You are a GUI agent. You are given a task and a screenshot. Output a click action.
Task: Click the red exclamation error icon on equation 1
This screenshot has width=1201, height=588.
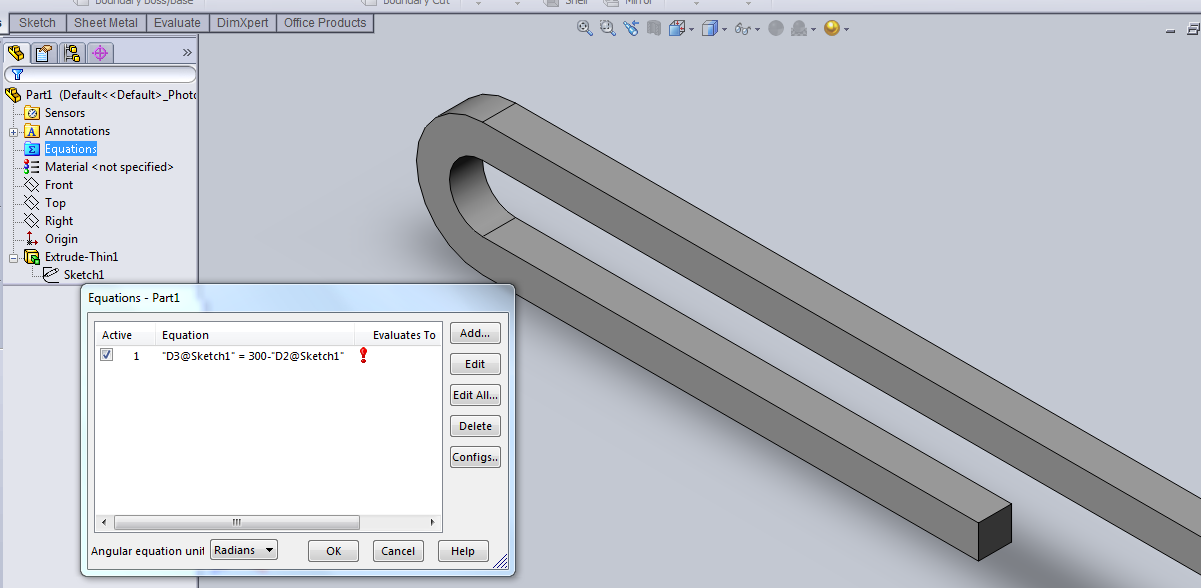[363, 355]
